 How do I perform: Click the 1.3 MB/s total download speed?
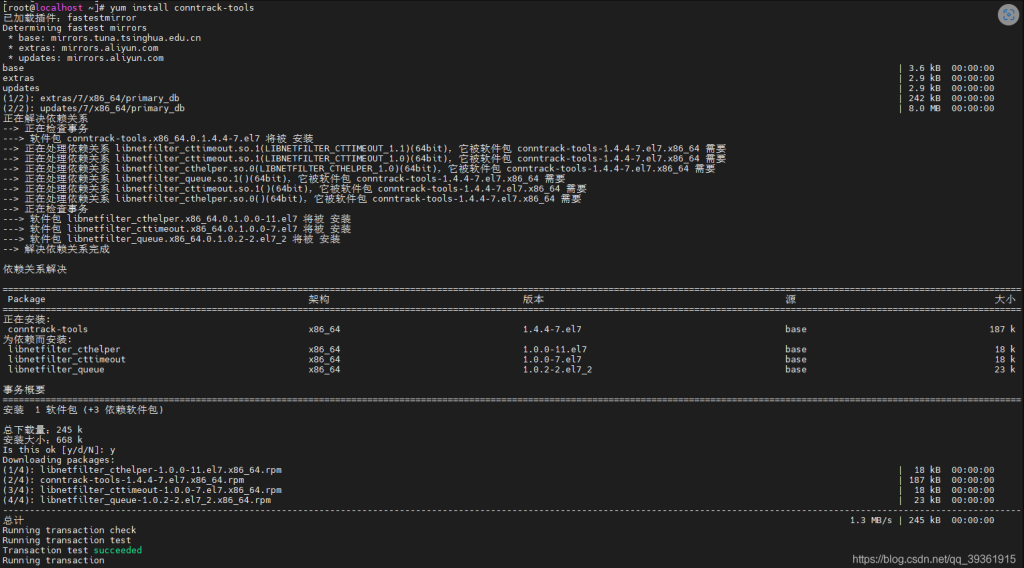tap(870, 520)
